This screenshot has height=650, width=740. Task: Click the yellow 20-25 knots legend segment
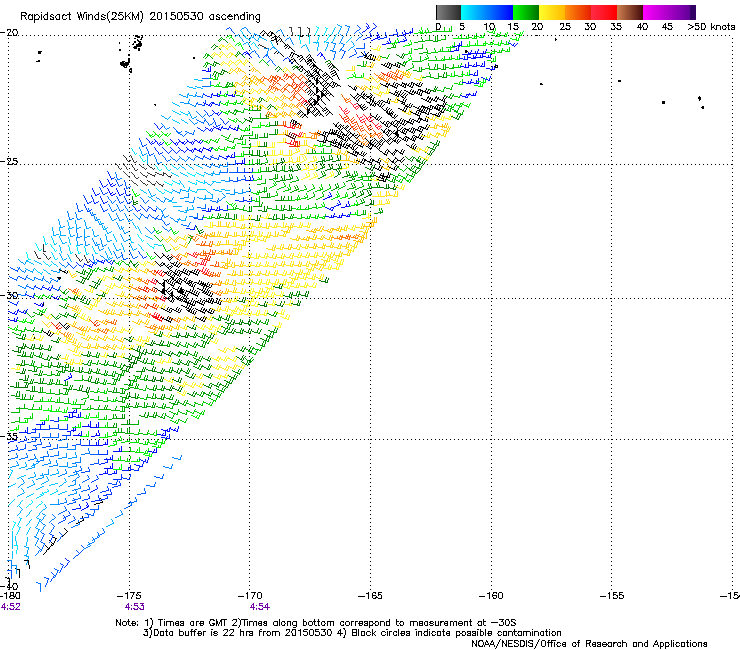(x=552, y=12)
